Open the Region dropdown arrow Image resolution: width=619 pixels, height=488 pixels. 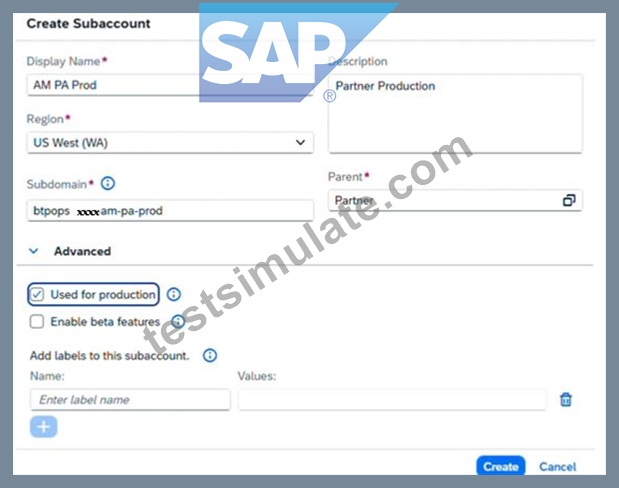tap(300, 143)
